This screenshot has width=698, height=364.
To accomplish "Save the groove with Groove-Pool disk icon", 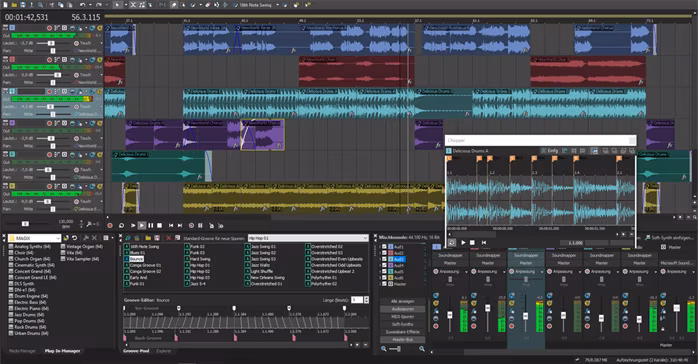I will tap(157, 238).
